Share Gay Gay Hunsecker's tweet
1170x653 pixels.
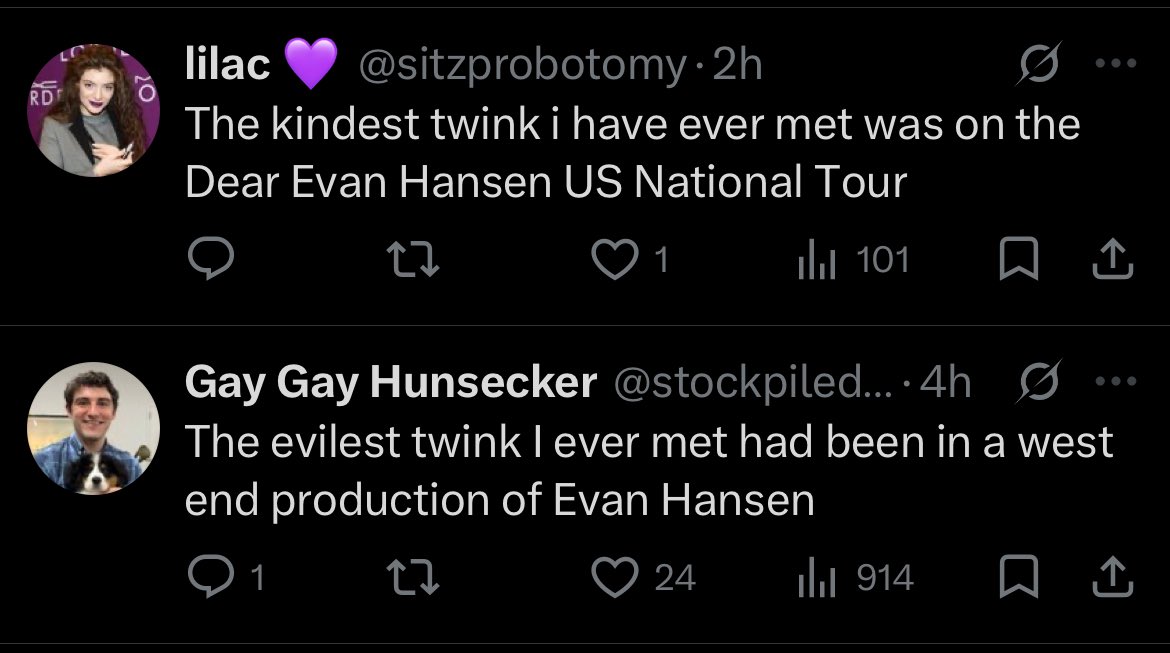pyautogui.click(x=1113, y=577)
